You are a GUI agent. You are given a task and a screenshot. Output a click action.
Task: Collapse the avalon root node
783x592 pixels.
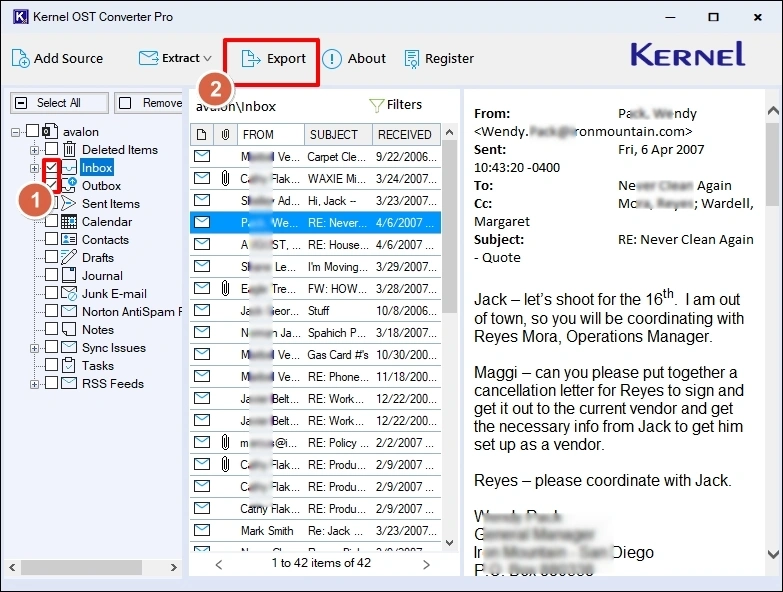(15, 132)
